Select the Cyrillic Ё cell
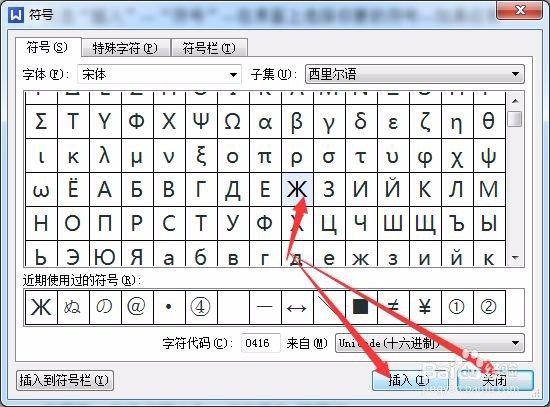This screenshot has height=407, width=550. [73, 189]
